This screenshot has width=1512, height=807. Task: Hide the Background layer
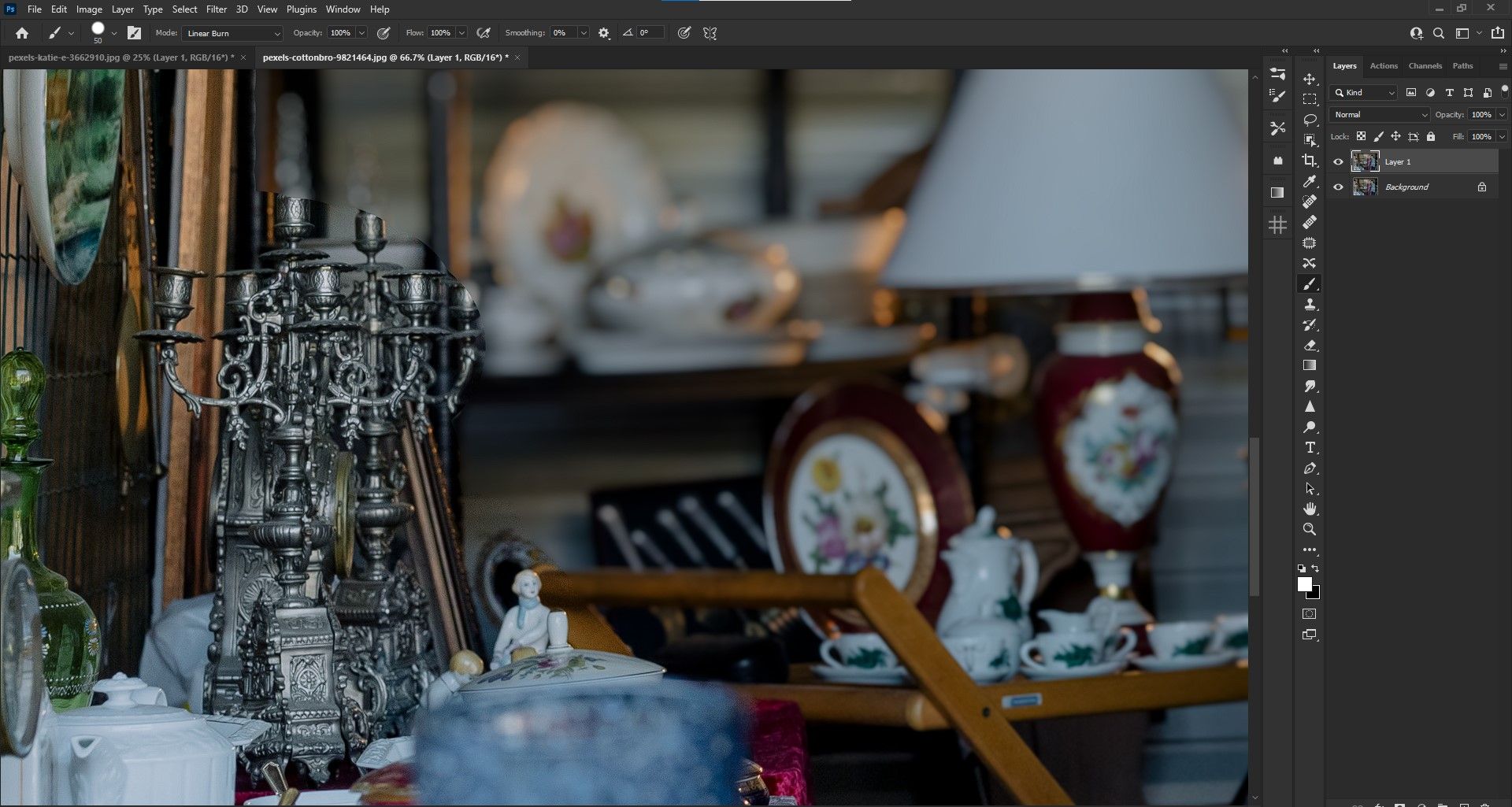[x=1338, y=187]
